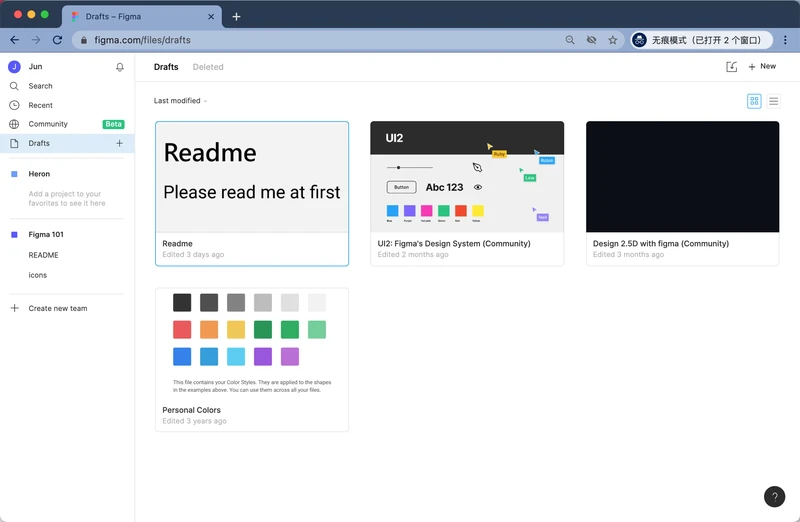Click the Jun account avatar
Screen dimensions: 800x522
coord(14,66)
